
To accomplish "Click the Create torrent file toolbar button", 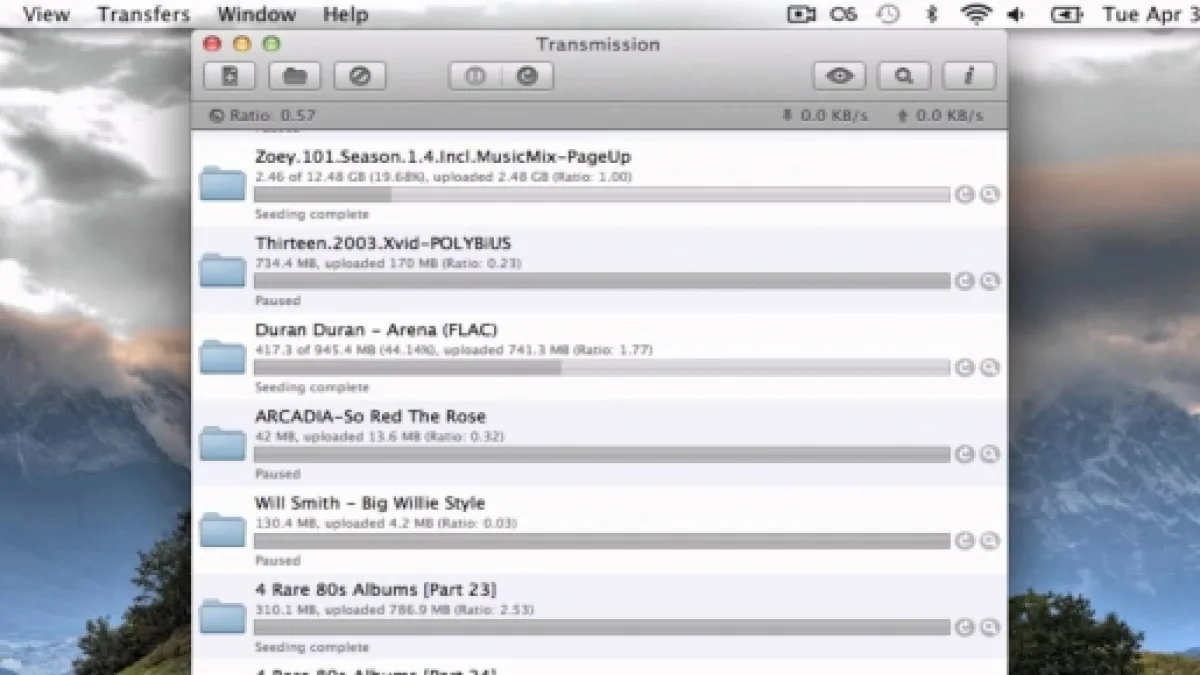I will (229, 76).
